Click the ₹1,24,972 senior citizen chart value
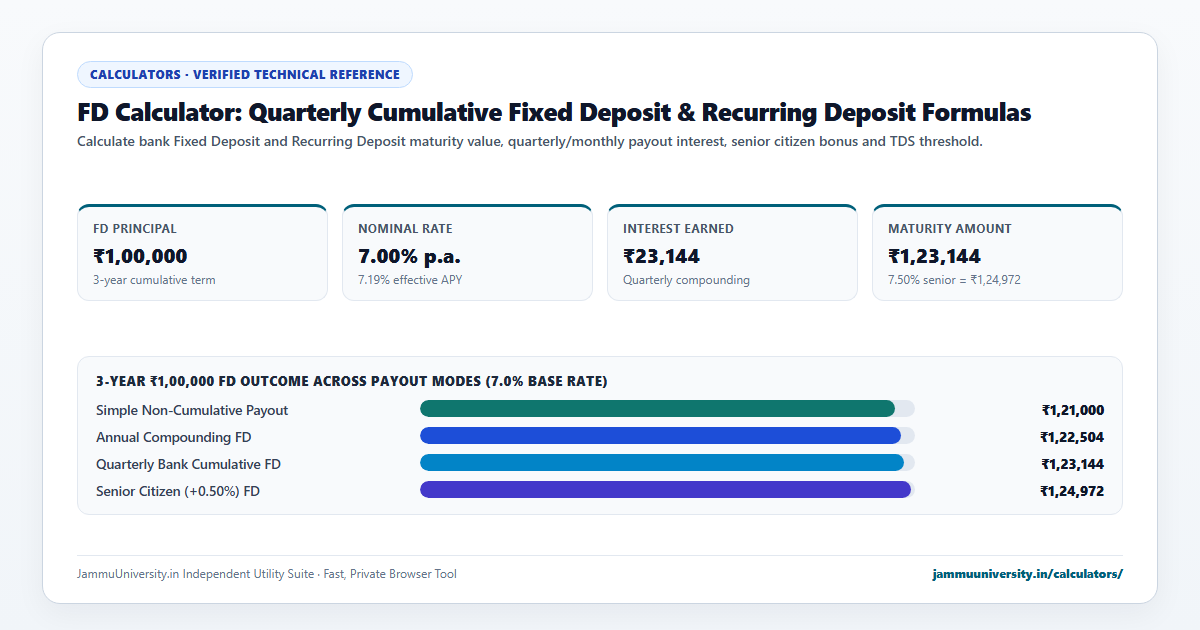1200x630 pixels. [x=1072, y=491]
